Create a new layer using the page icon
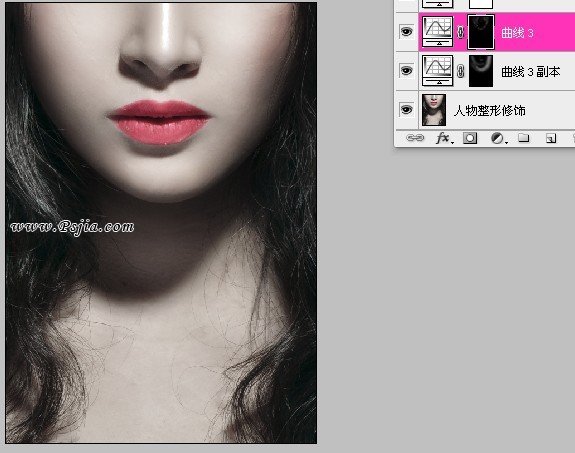 click(551, 138)
